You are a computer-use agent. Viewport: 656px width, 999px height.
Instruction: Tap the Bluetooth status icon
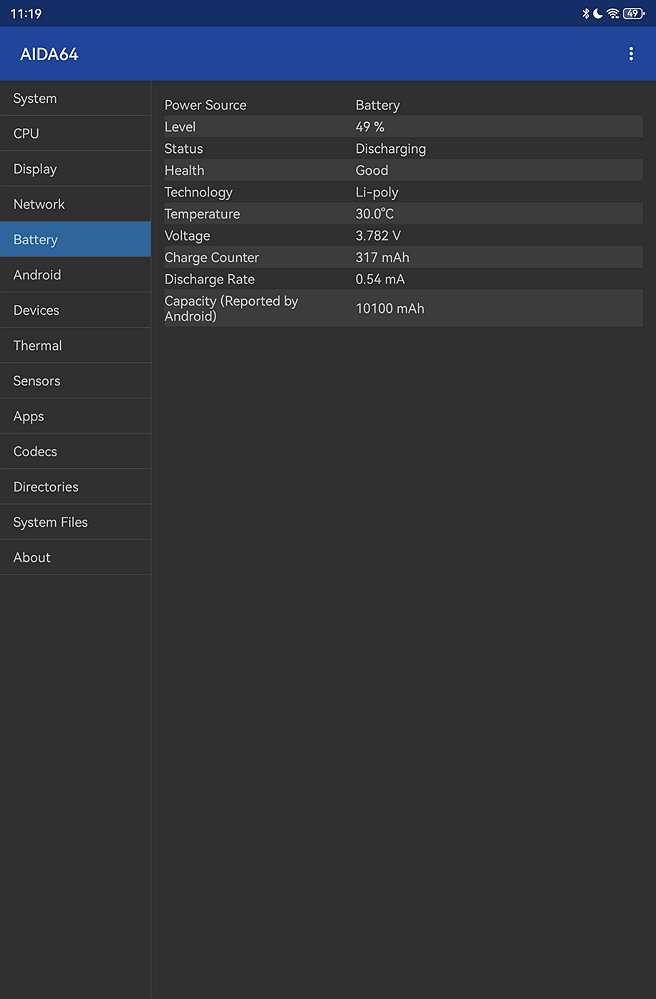click(x=585, y=13)
